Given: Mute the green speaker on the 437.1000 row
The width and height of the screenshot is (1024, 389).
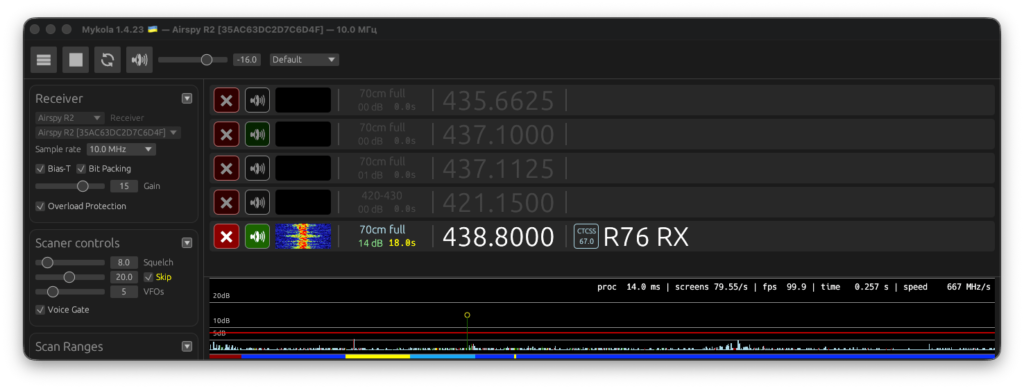Looking at the screenshot, I should 257,134.
